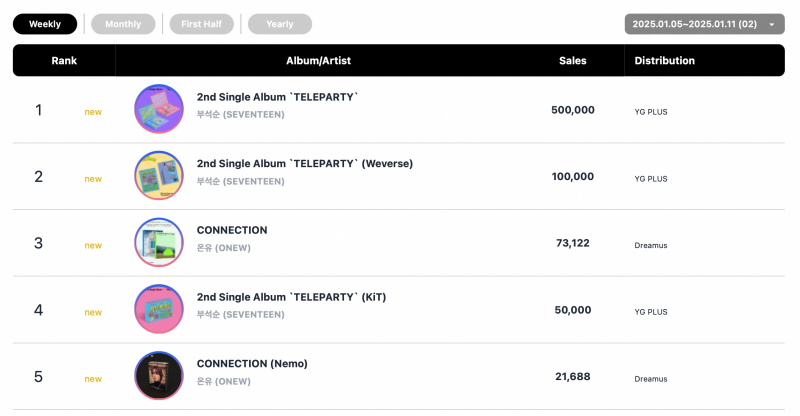Click the CONNECTION album cover image
Viewport: 800px width, 416px height.
(159, 242)
